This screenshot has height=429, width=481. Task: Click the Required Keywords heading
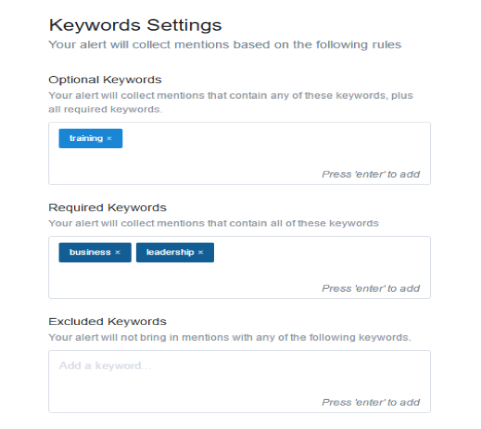[107, 208]
